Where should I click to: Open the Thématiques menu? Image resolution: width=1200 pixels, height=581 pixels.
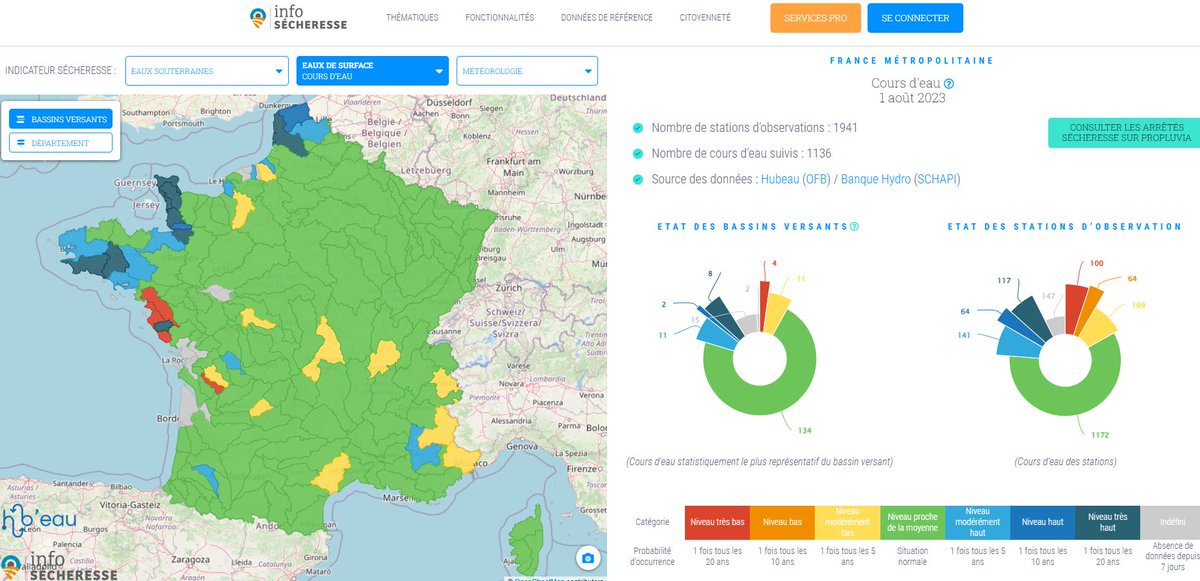pos(412,18)
